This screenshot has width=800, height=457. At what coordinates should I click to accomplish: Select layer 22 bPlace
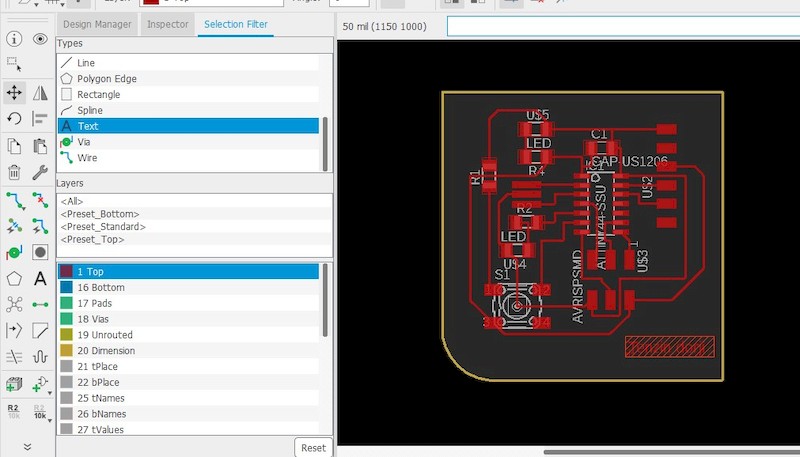pos(188,383)
